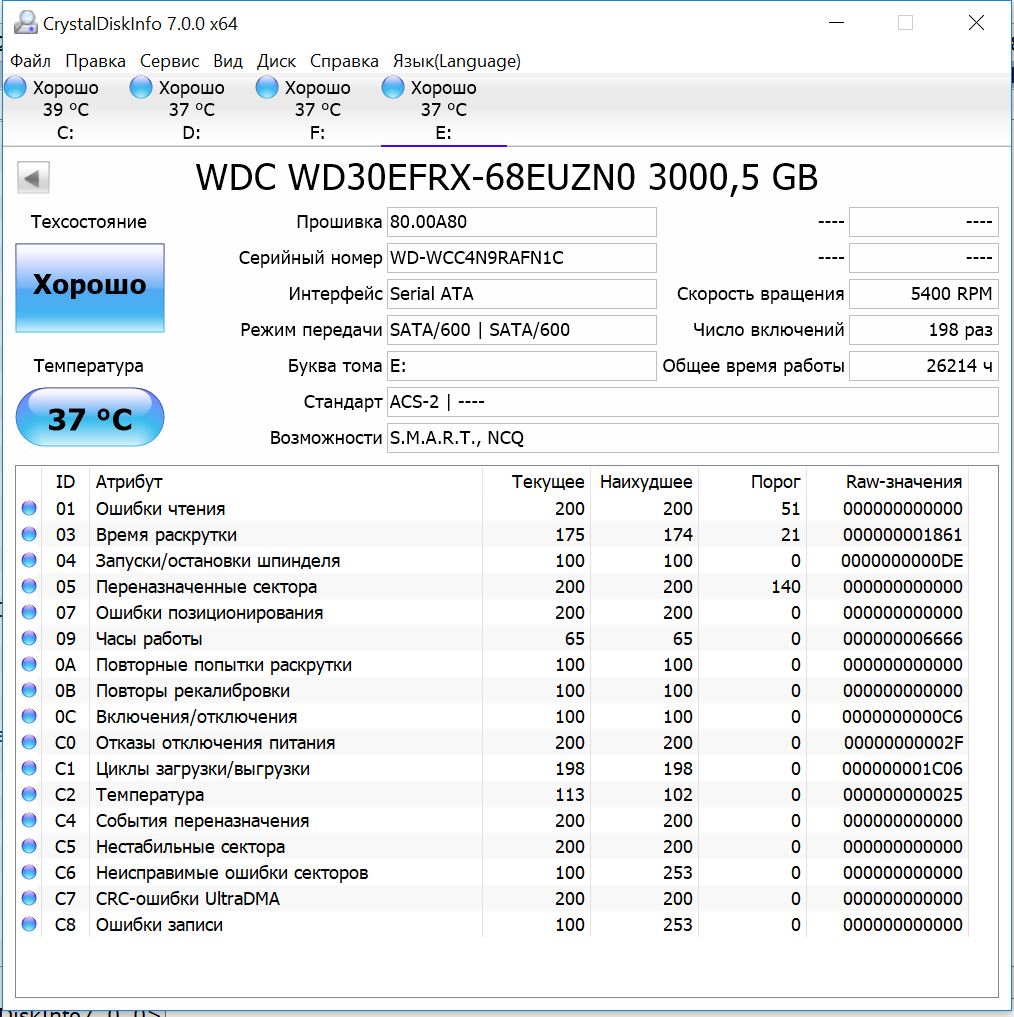Select disk F: status orb
Screen dimensions: 1014x1017
point(267,88)
